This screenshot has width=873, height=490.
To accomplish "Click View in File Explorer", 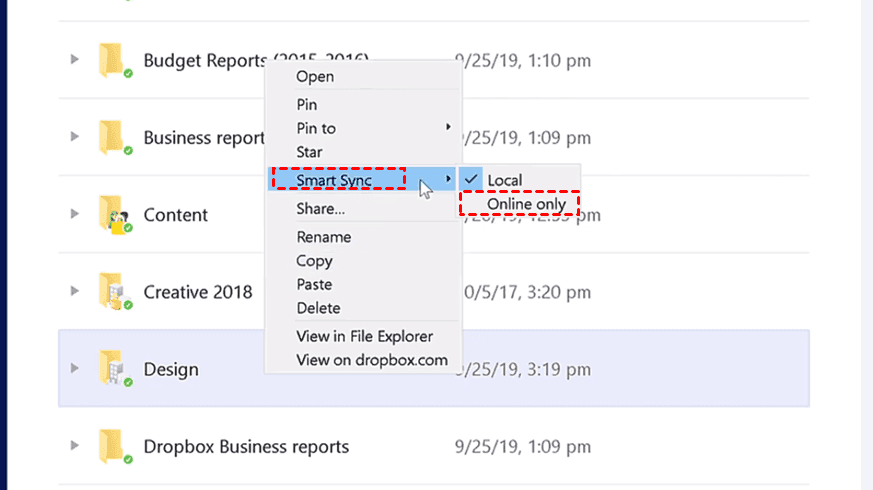I will click(364, 336).
